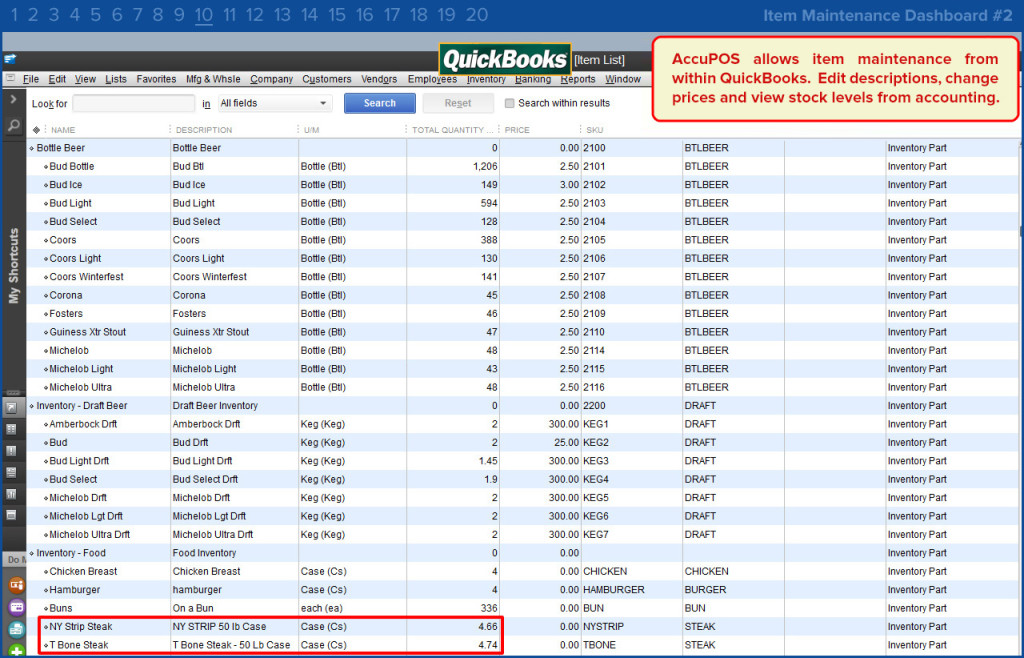The image size is (1024, 658).
Task: Sort by the TOTAL QUANTITY column header
Action: pyautogui.click(x=452, y=130)
